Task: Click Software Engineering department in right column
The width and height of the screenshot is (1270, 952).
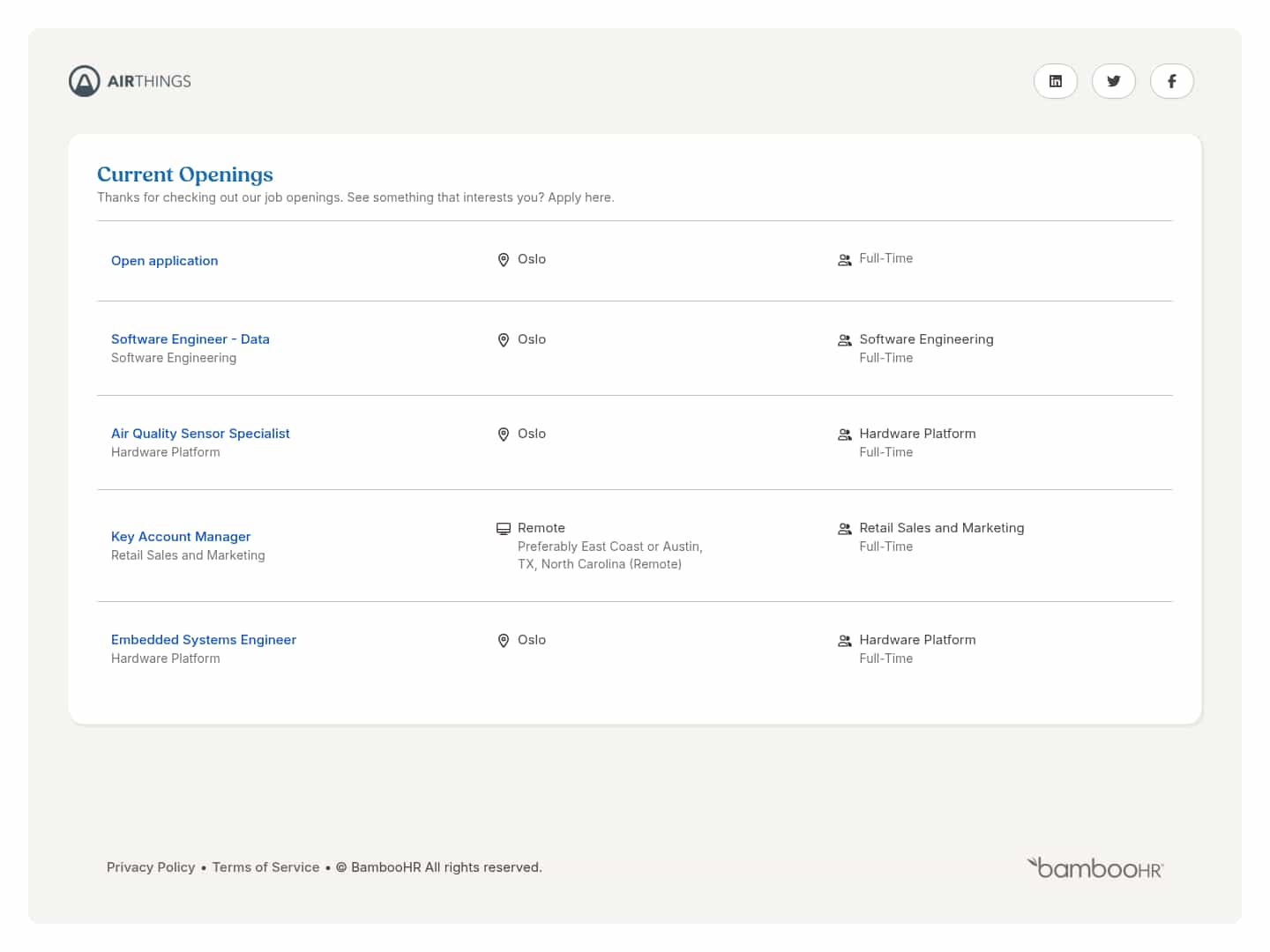Action: (927, 339)
